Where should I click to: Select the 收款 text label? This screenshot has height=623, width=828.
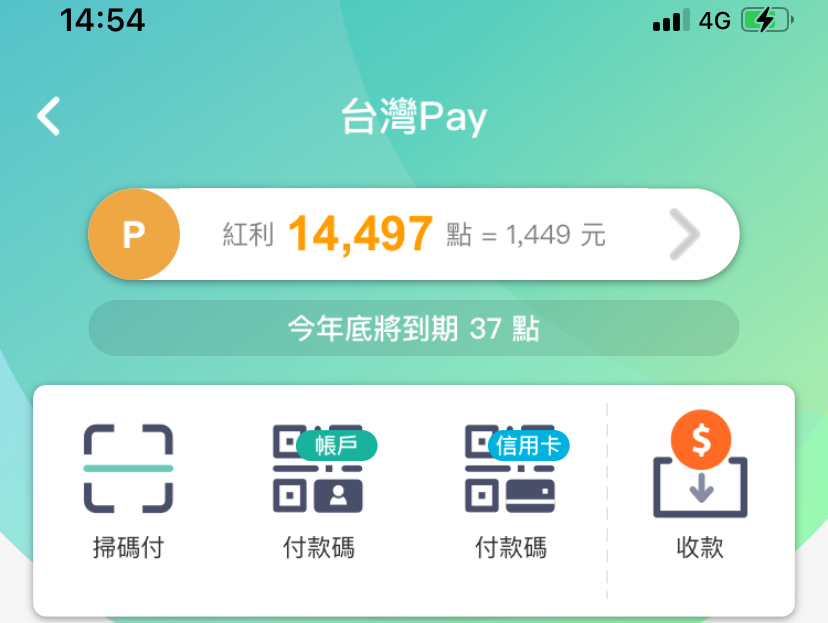(x=700, y=547)
